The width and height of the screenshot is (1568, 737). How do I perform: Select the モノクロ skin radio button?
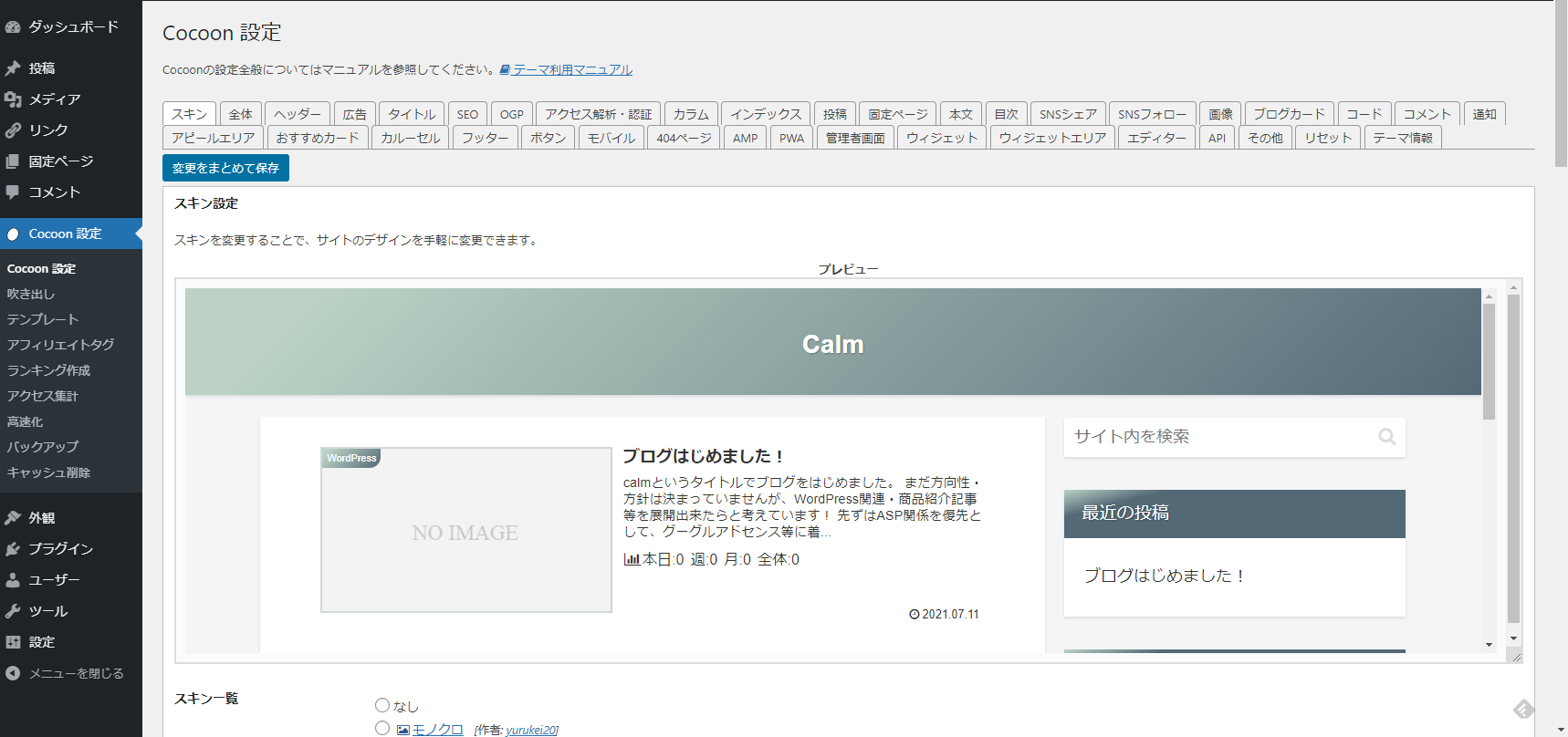[x=382, y=728]
